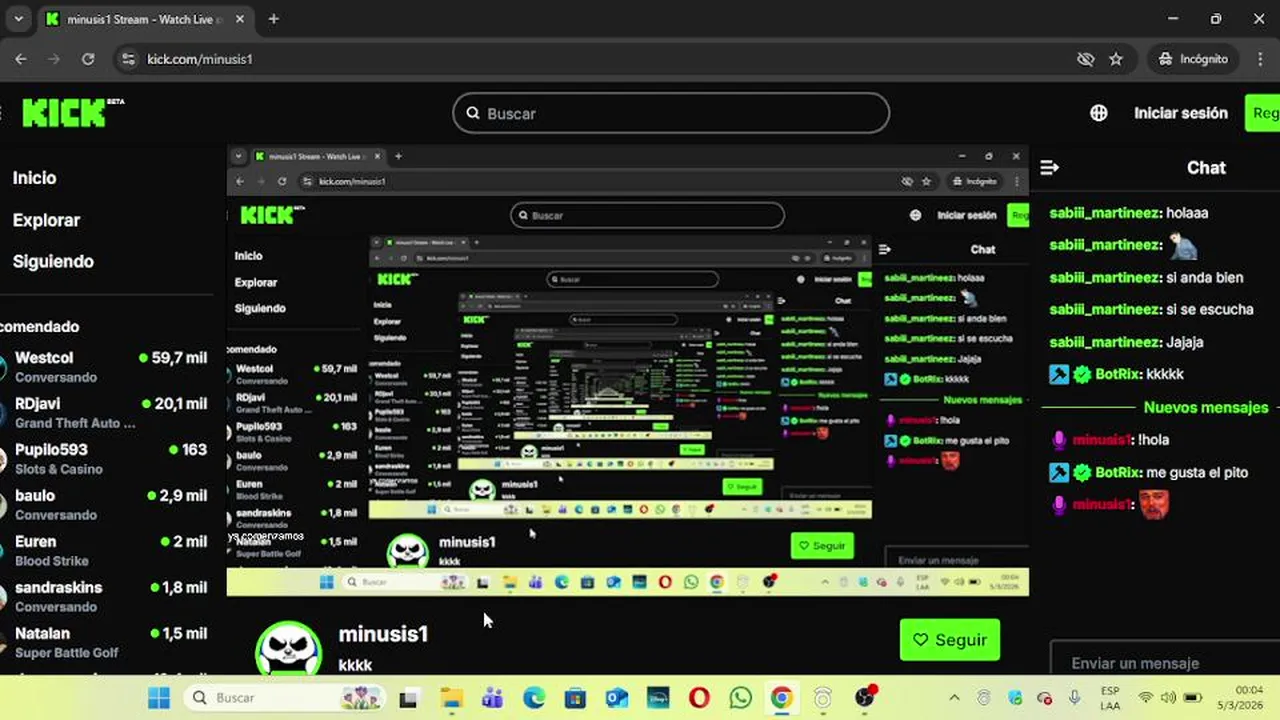The width and height of the screenshot is (1280, 720).
Task: Open Microsoft Teams from the taskbar
Action: click(x=492, y=698)
